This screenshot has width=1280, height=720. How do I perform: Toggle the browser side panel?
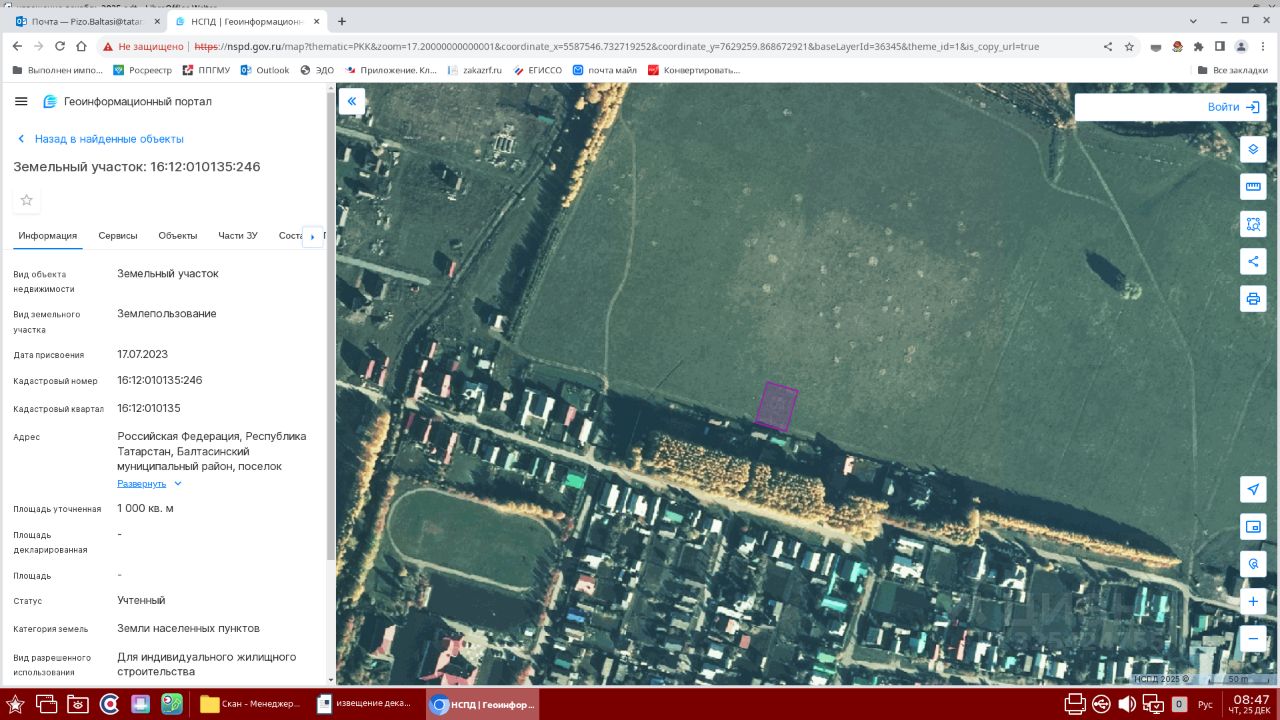point(1220,46)
